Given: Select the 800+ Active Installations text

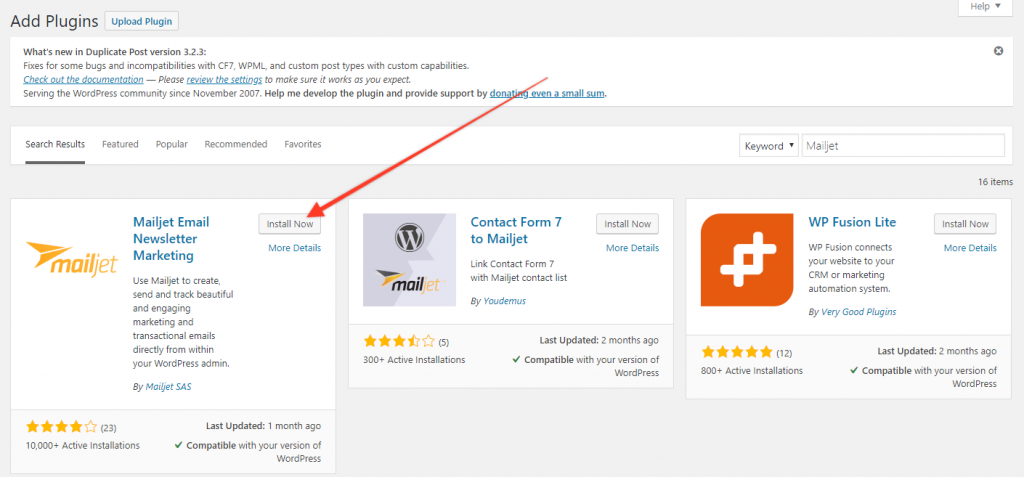Looking at the screenshot, I should tap(752, 370).
